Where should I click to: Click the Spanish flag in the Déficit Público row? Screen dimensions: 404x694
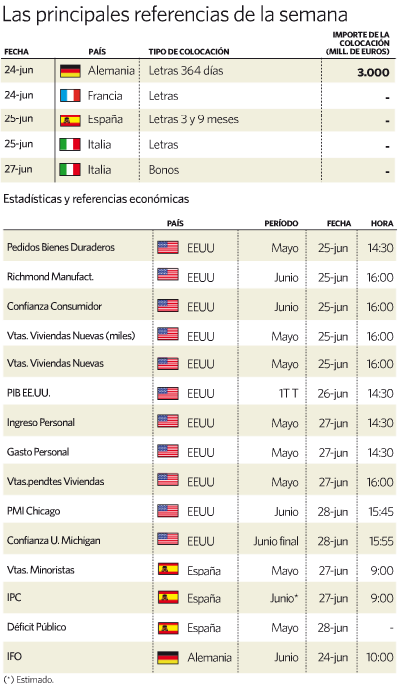point(168,628)
